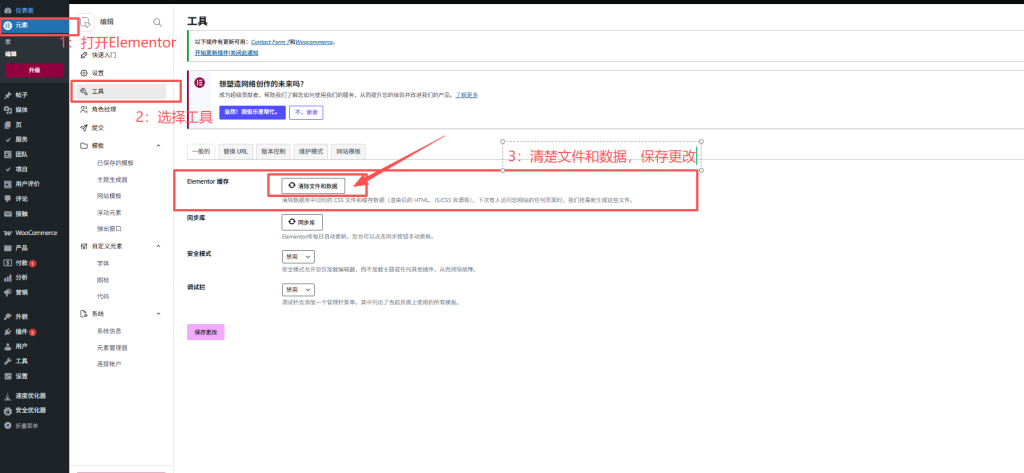Screen dimensions: 1024x473
Task: Open 角色经理 role manager
Action: [x=104, y=109]
